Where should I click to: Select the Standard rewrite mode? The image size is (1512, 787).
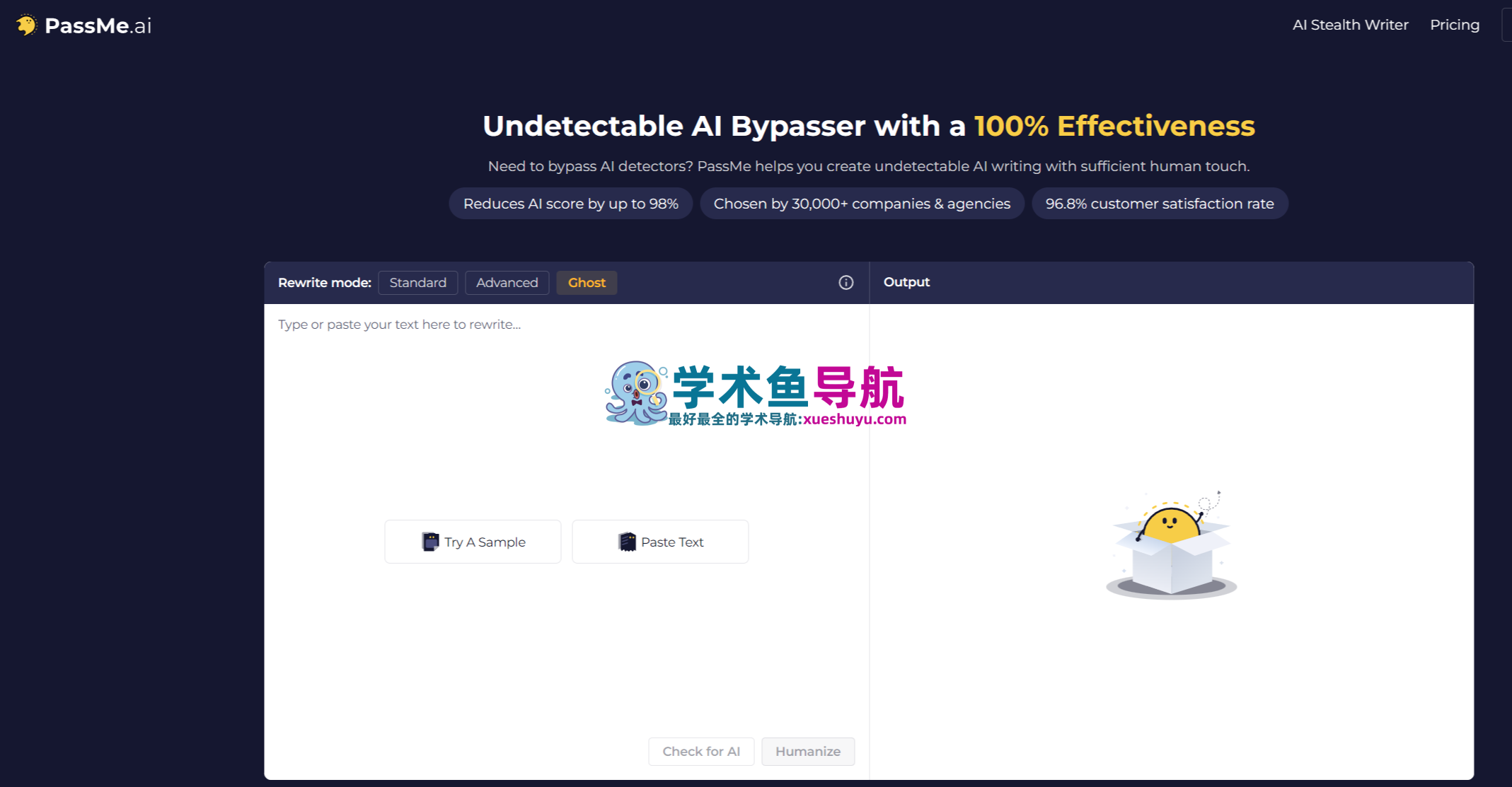(418, 283)
